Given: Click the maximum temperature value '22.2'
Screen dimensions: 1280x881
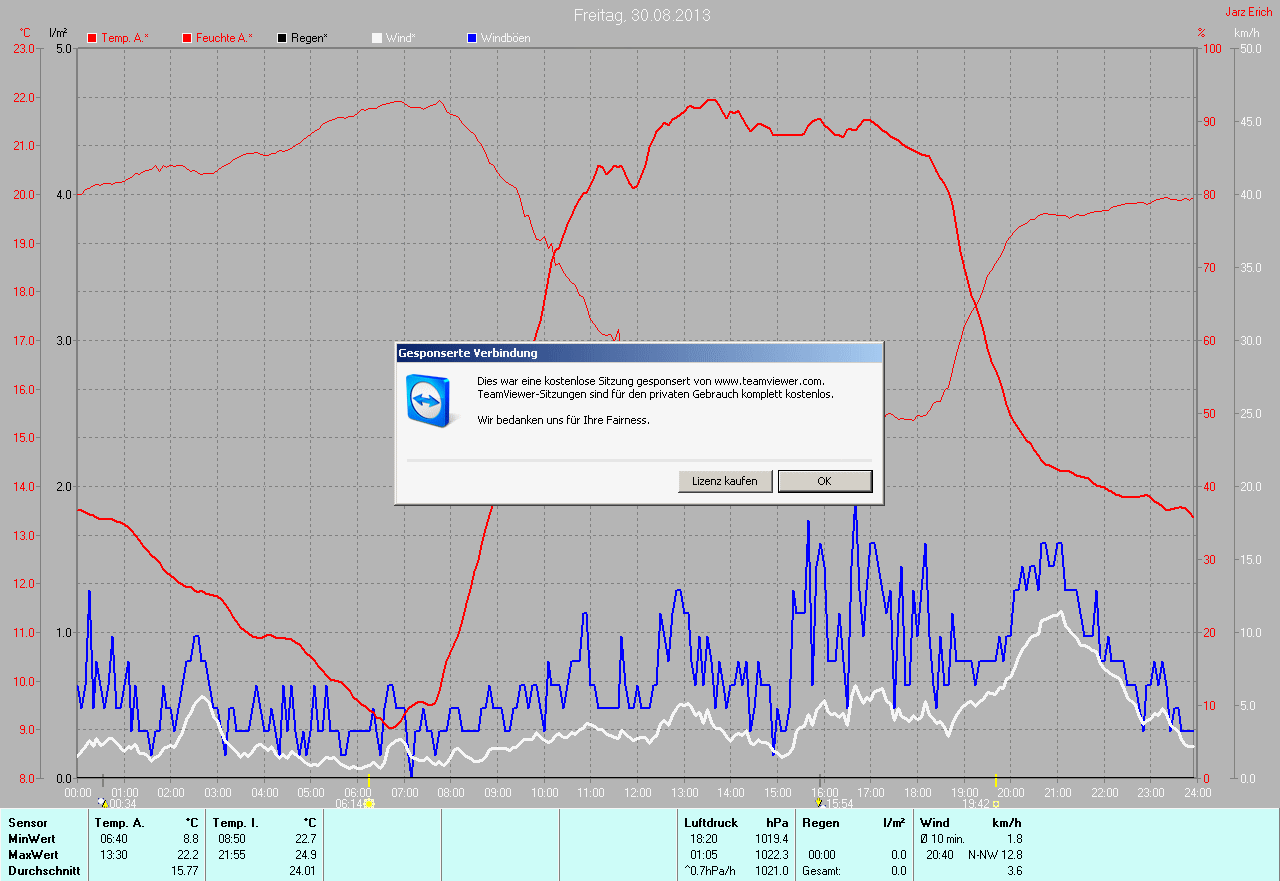Looking at the screenshot, I should 187,855.
